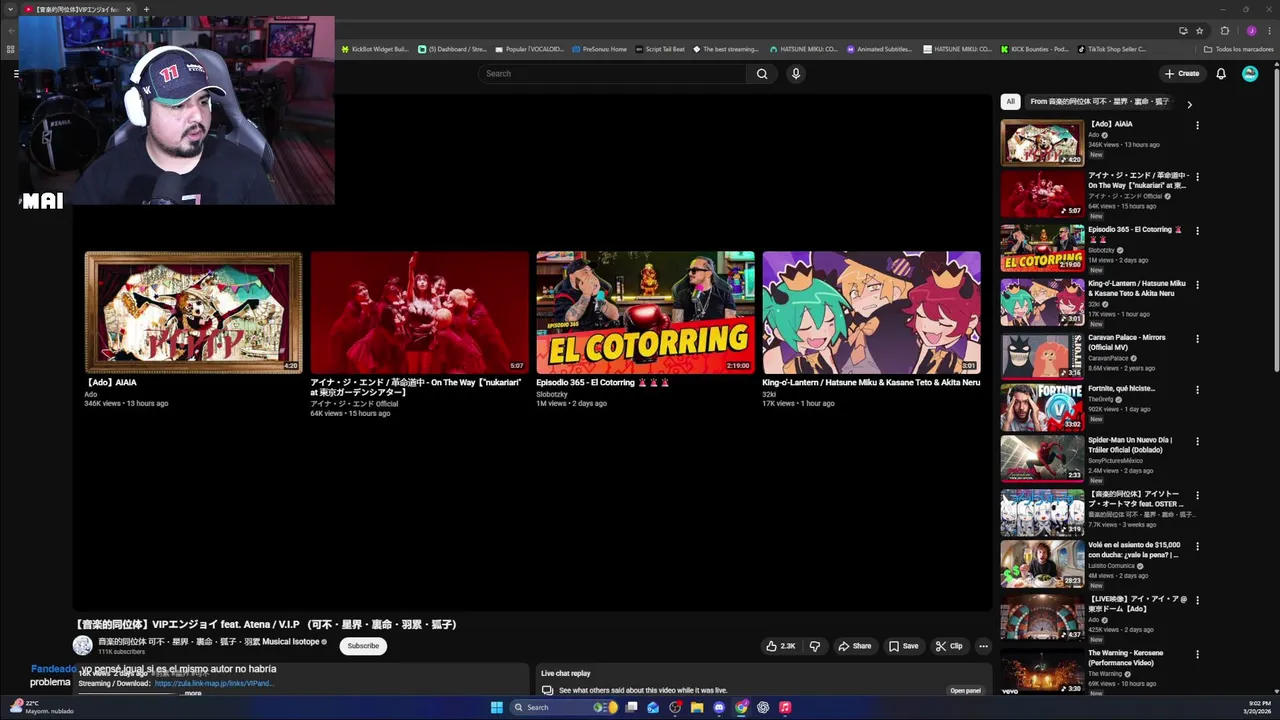Viewport: 1280px width, 720px height.
Task: Open Chrome three-dot menu
Action: (x=1268, y=31)
